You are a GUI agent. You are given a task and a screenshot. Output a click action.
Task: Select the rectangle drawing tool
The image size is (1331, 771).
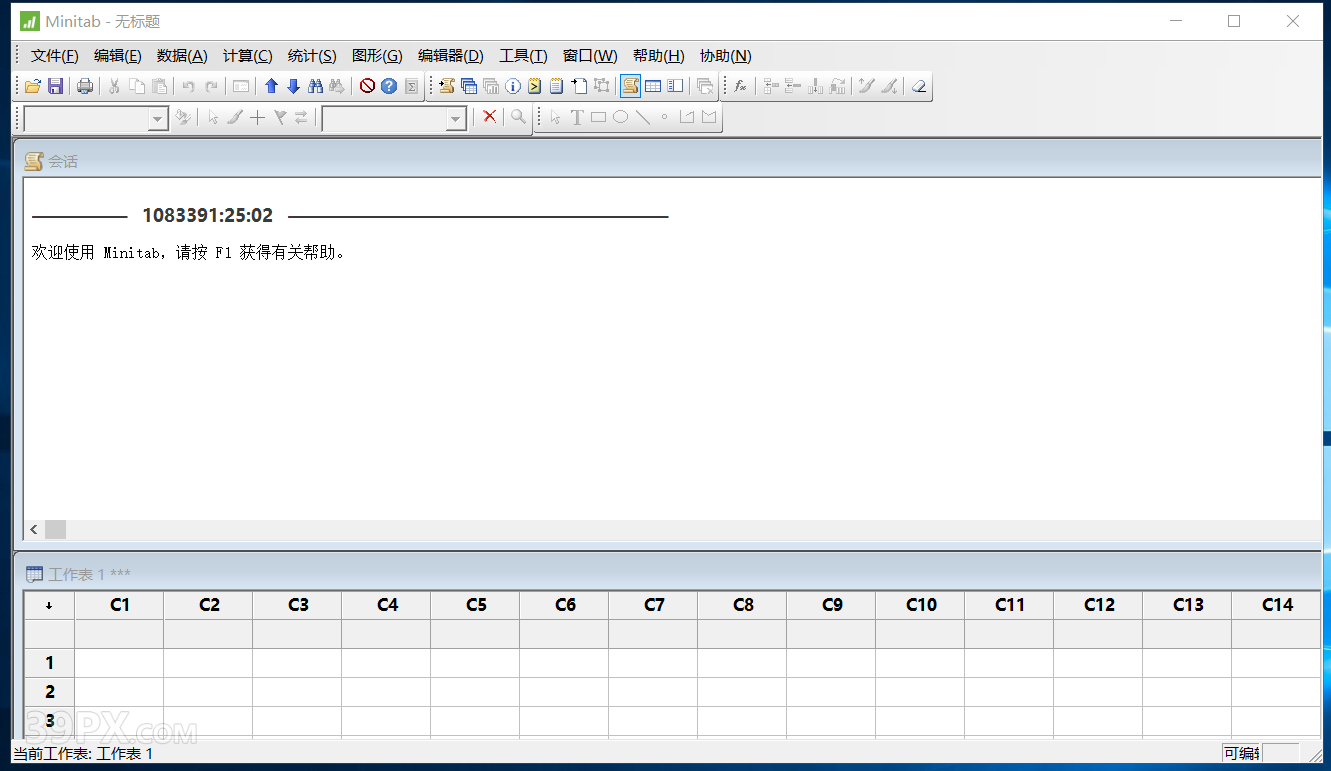[x=598, y=118]
